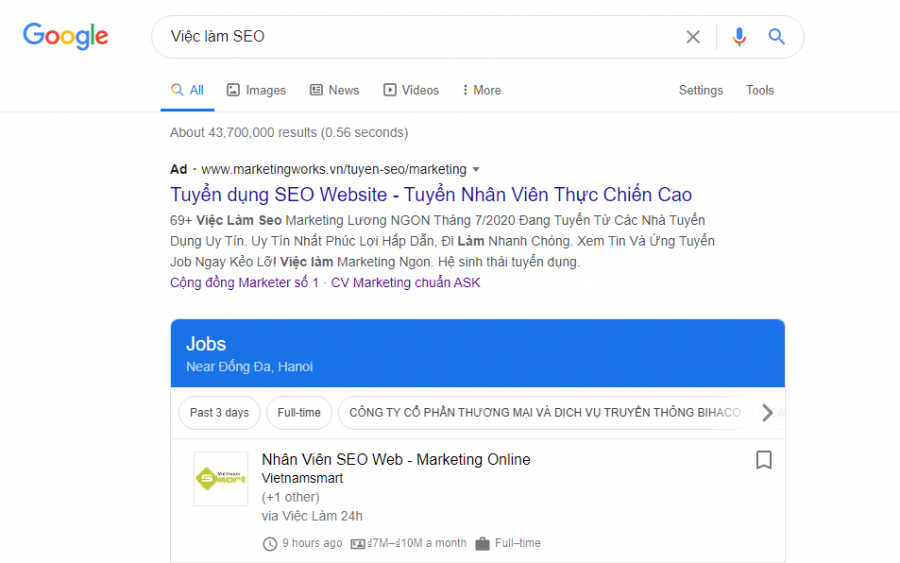Apply the Past 3 days filter chip
This screenshot has height=563, width=900.
click(x=219, y=413)
